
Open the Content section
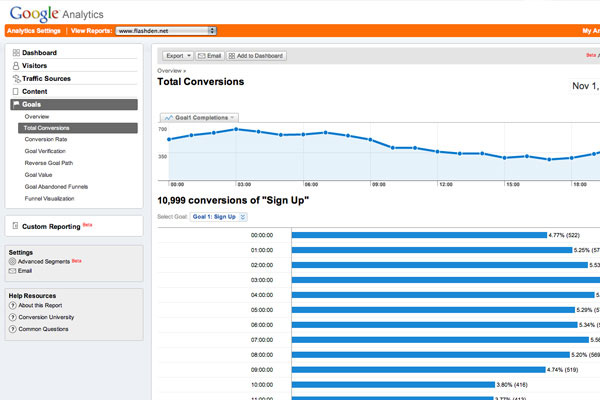(x=34, y=91)
